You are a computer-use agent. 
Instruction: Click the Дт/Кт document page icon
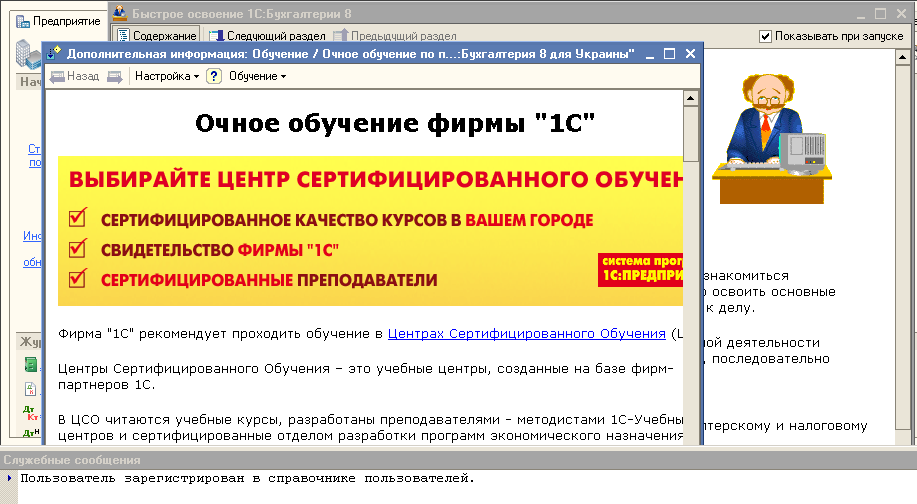[30, 389]
